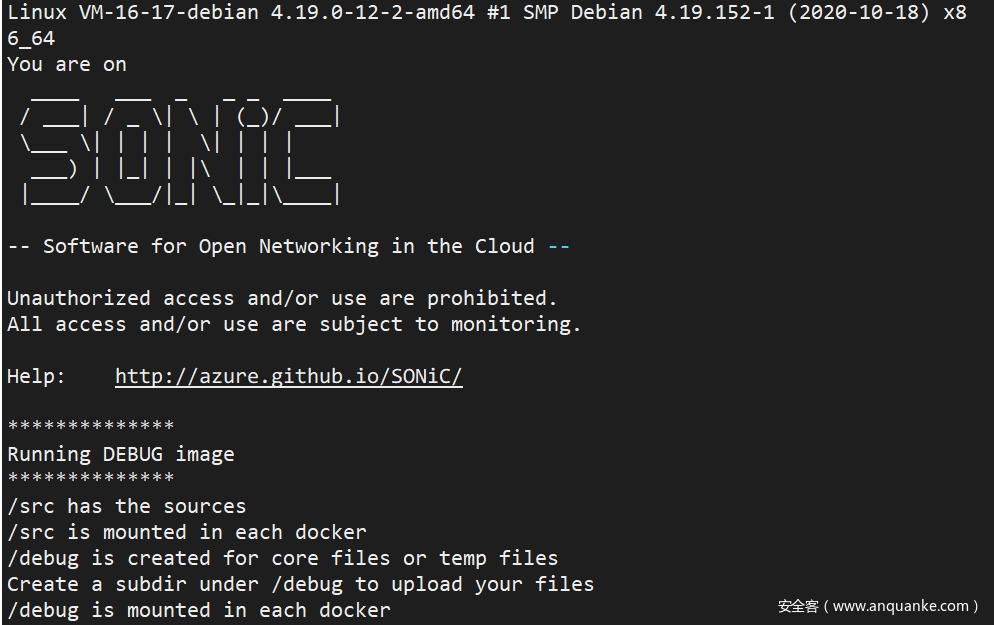Click the '/debug is created for core files' line
Viewport: 994px width, 625px height.
[282, 558]
